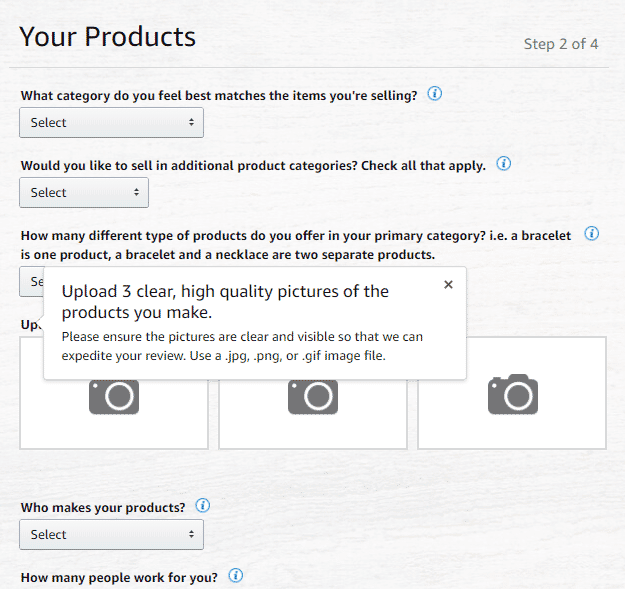This screenshot has height=589, width=625.
Task: Open the partially hidden product count dropdown
Action: 32,282
